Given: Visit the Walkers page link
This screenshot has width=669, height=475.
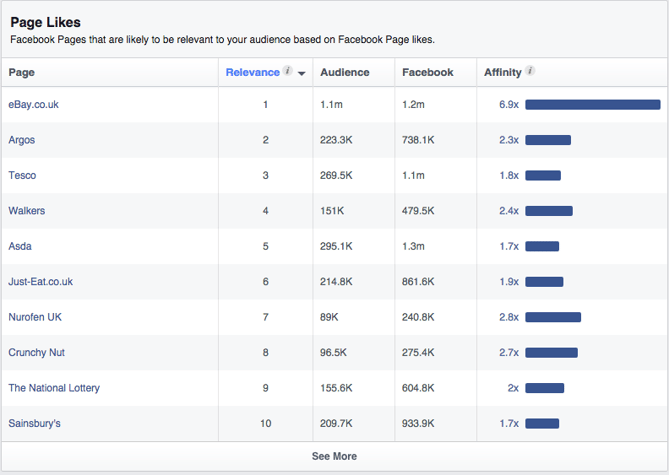Looking at the screenshot, I should coord(26,211).
